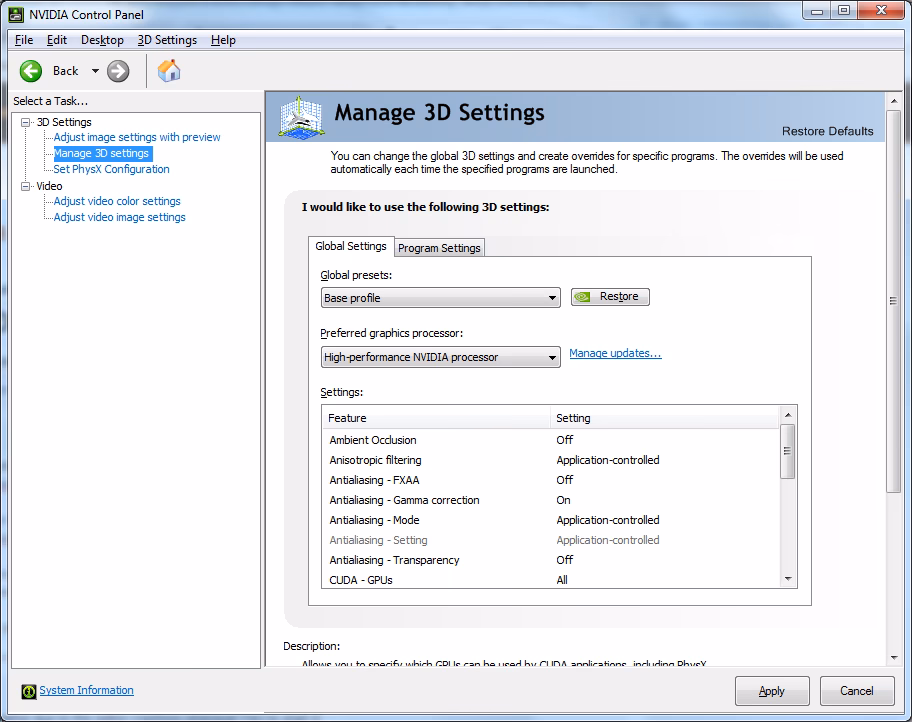Select the Ambient Occlusion row
The image size is (912, 722).
550,440
